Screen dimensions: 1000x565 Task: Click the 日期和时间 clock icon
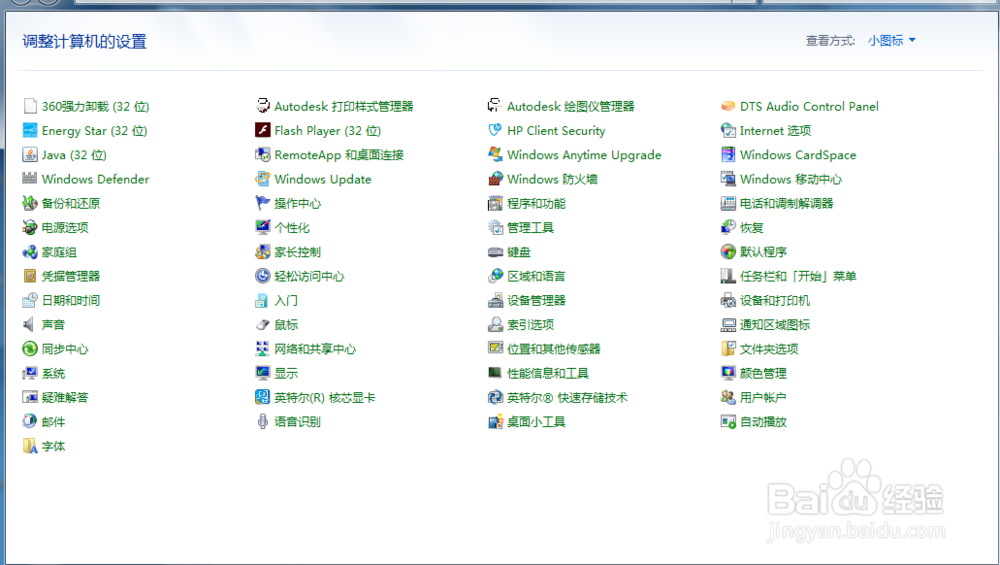[29, 300]
